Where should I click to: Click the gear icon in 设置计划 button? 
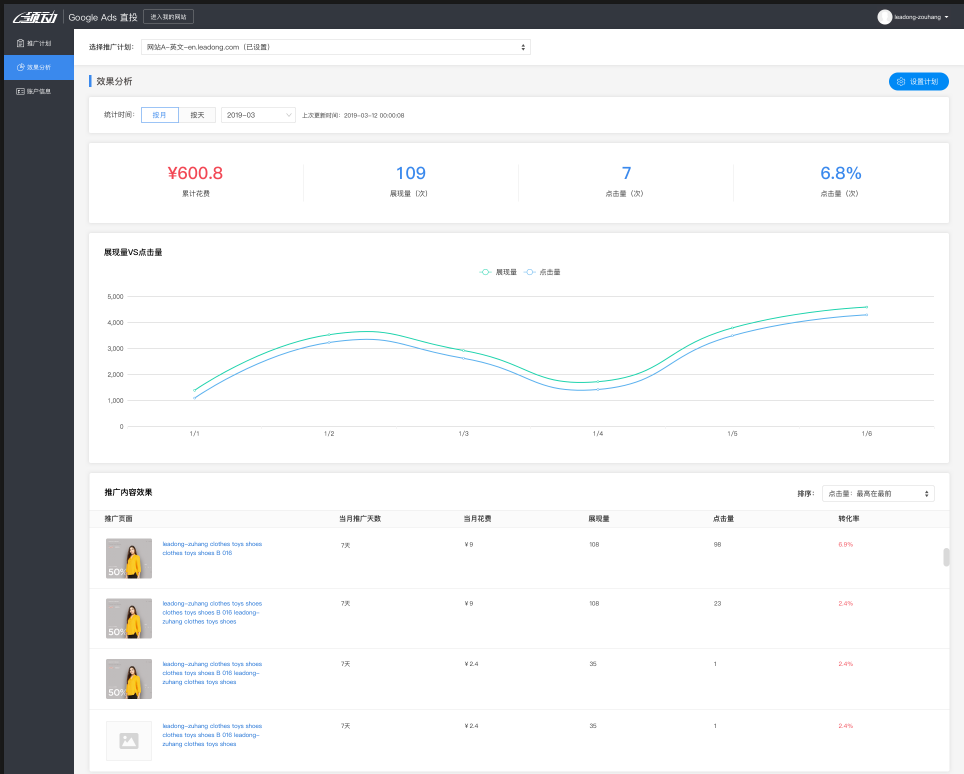click(x=901, y=82)
